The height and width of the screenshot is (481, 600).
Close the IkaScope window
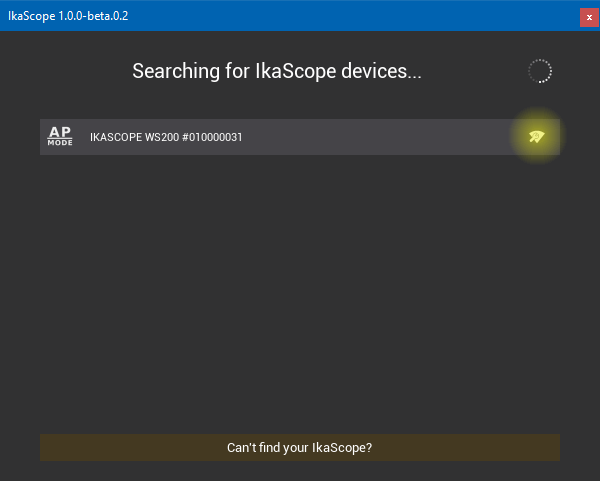coord(589,18)
